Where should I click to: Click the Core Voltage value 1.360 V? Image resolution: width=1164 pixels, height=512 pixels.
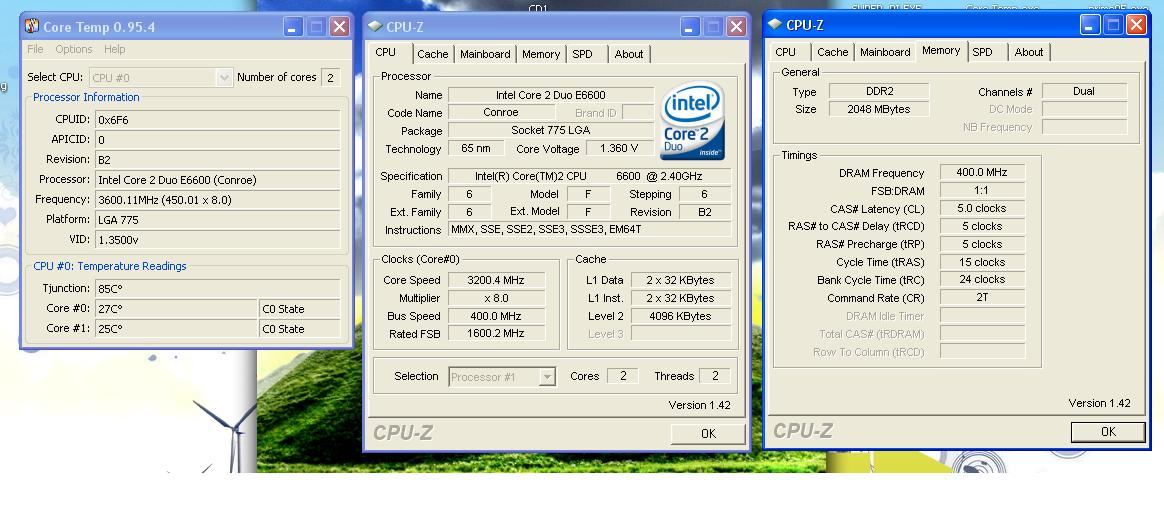coord(620,148)
